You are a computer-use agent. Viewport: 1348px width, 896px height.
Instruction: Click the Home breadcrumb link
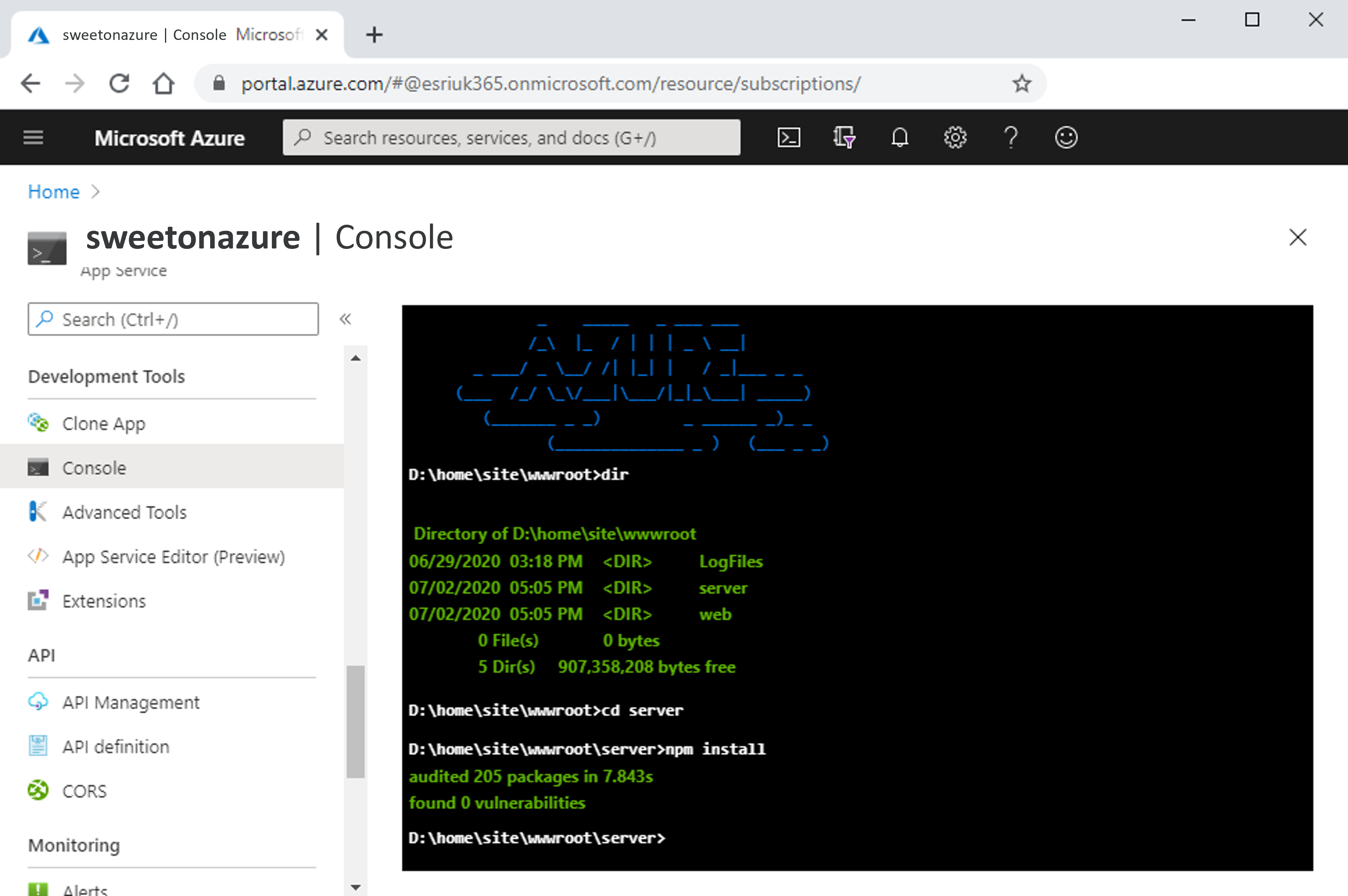[54, 192]
